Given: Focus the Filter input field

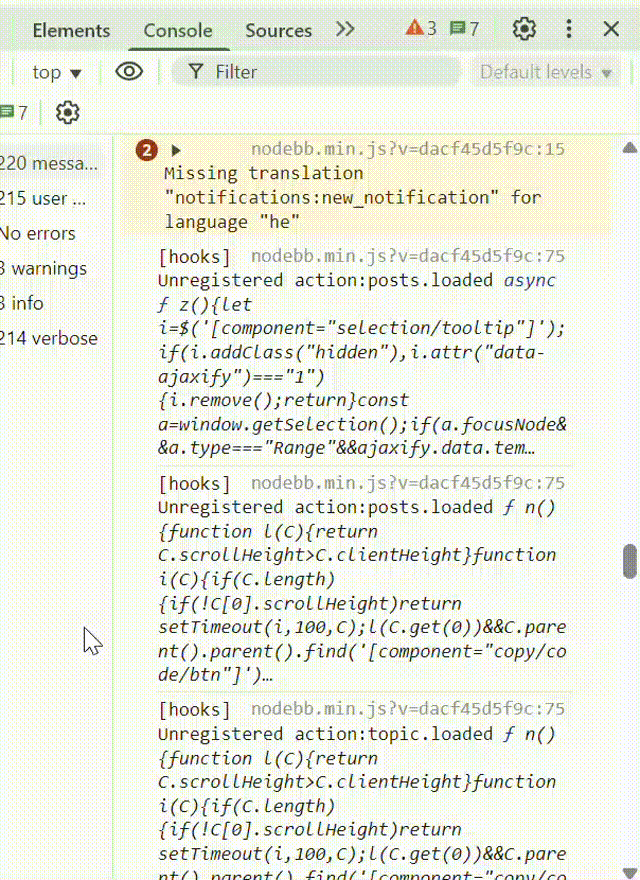Looking at the screenshot, I should pos(316,72).
